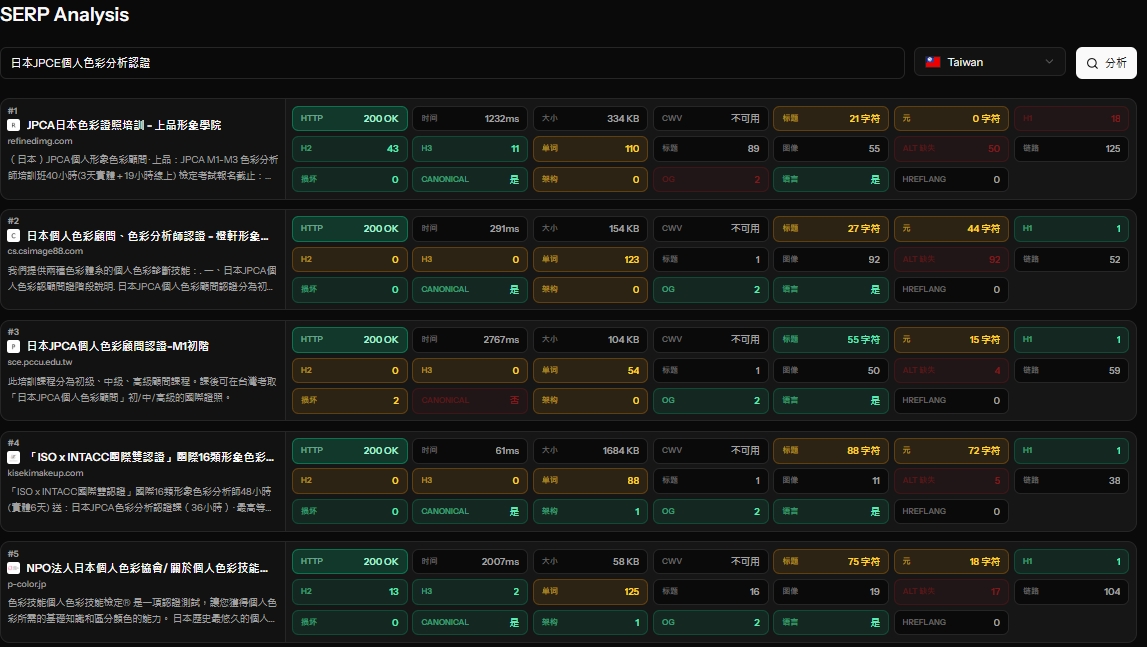Open the ISO x INTACC國際雙認證 result
Screen dimensions: 1147x647
tap(151, 457)
